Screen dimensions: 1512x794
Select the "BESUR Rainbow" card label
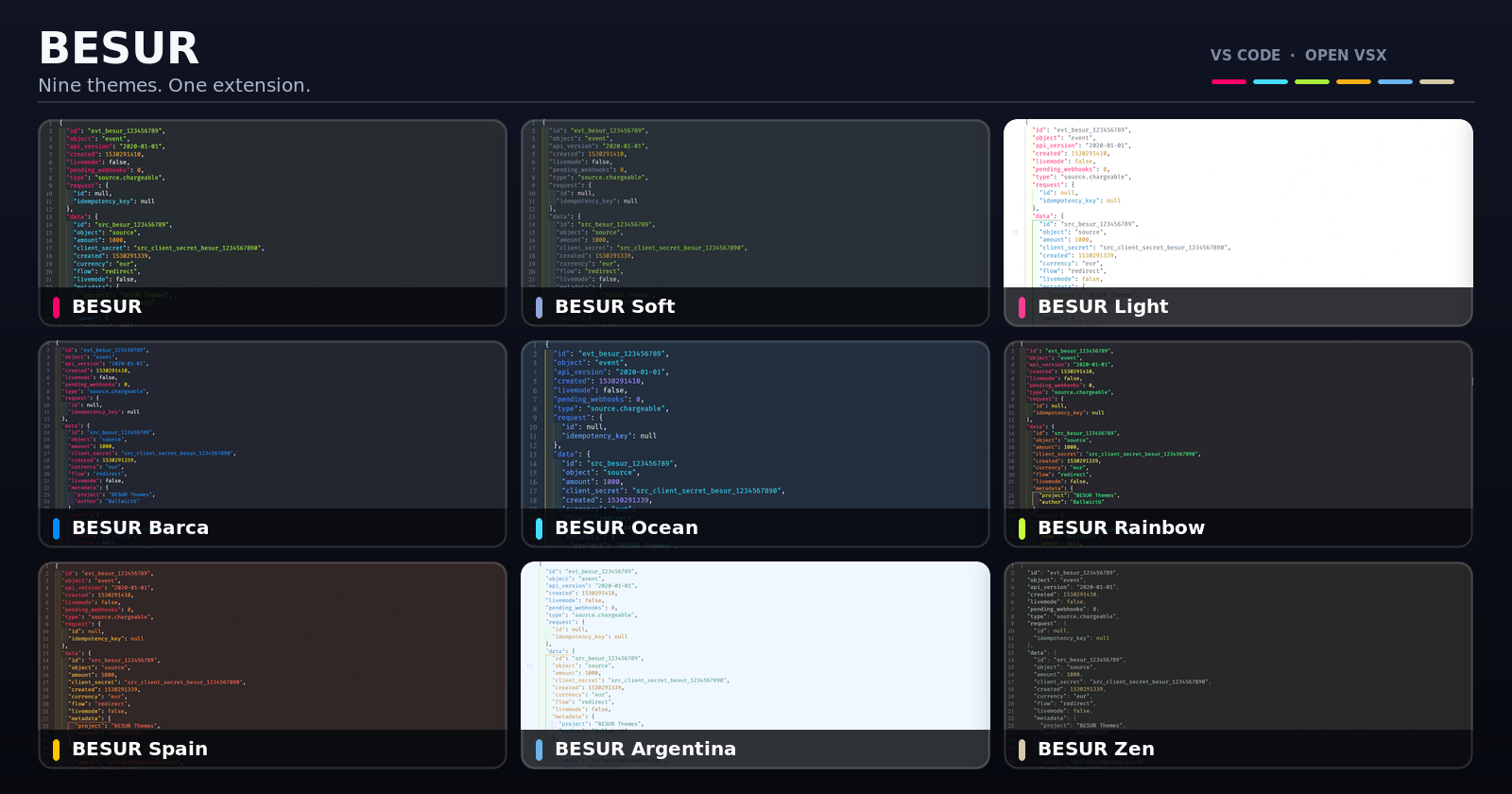point(1122,527)
